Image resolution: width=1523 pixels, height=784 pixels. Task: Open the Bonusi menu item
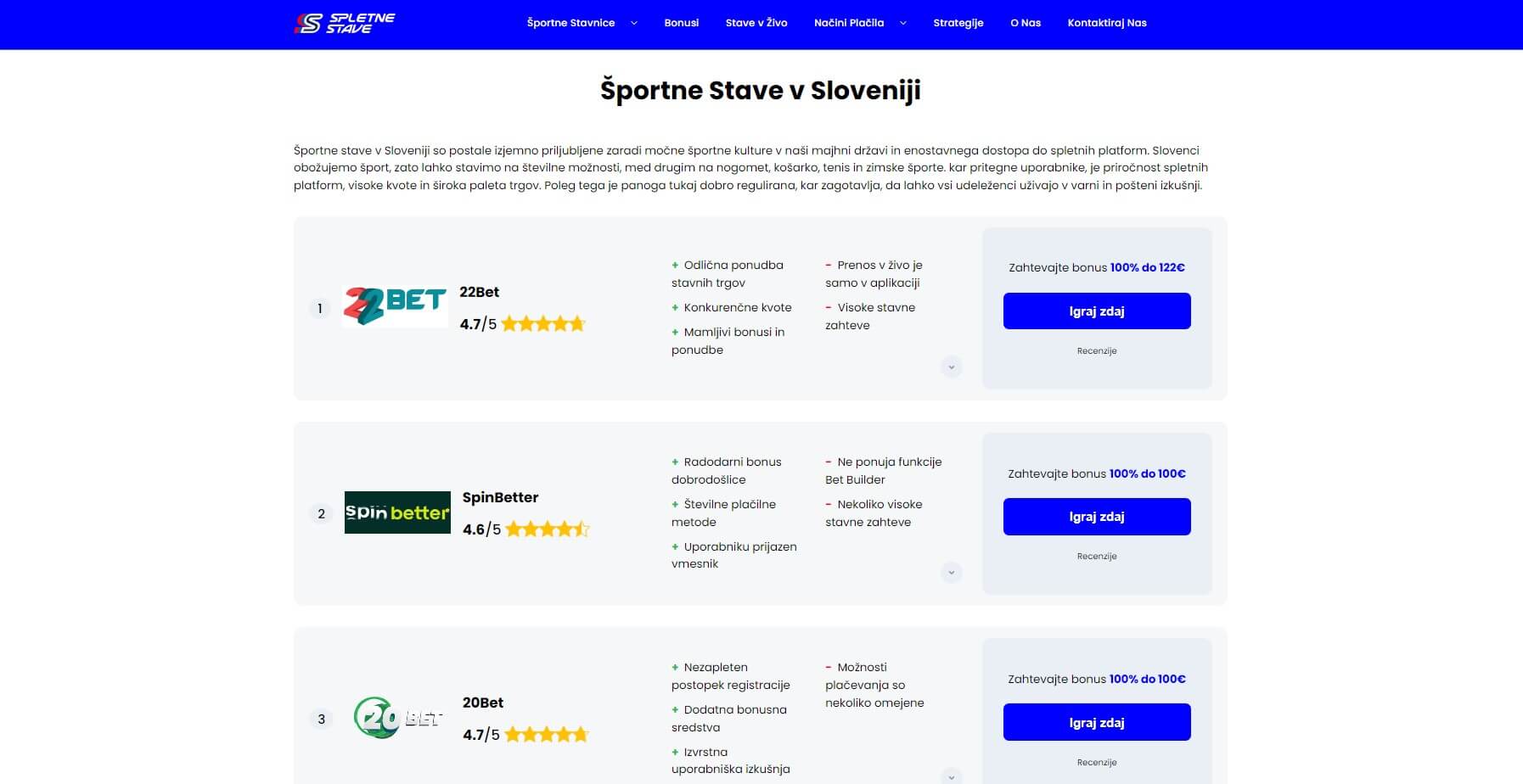[681, 23]
